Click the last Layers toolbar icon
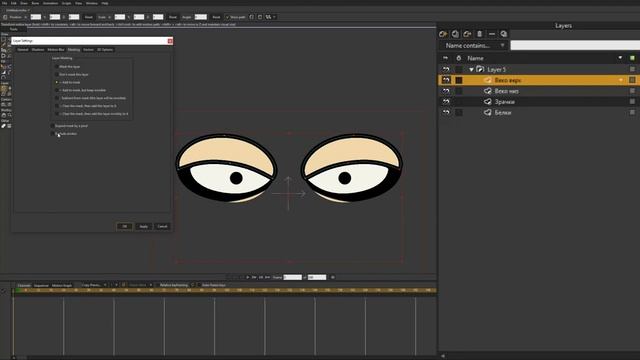640x360 pixels. [504, 34]
